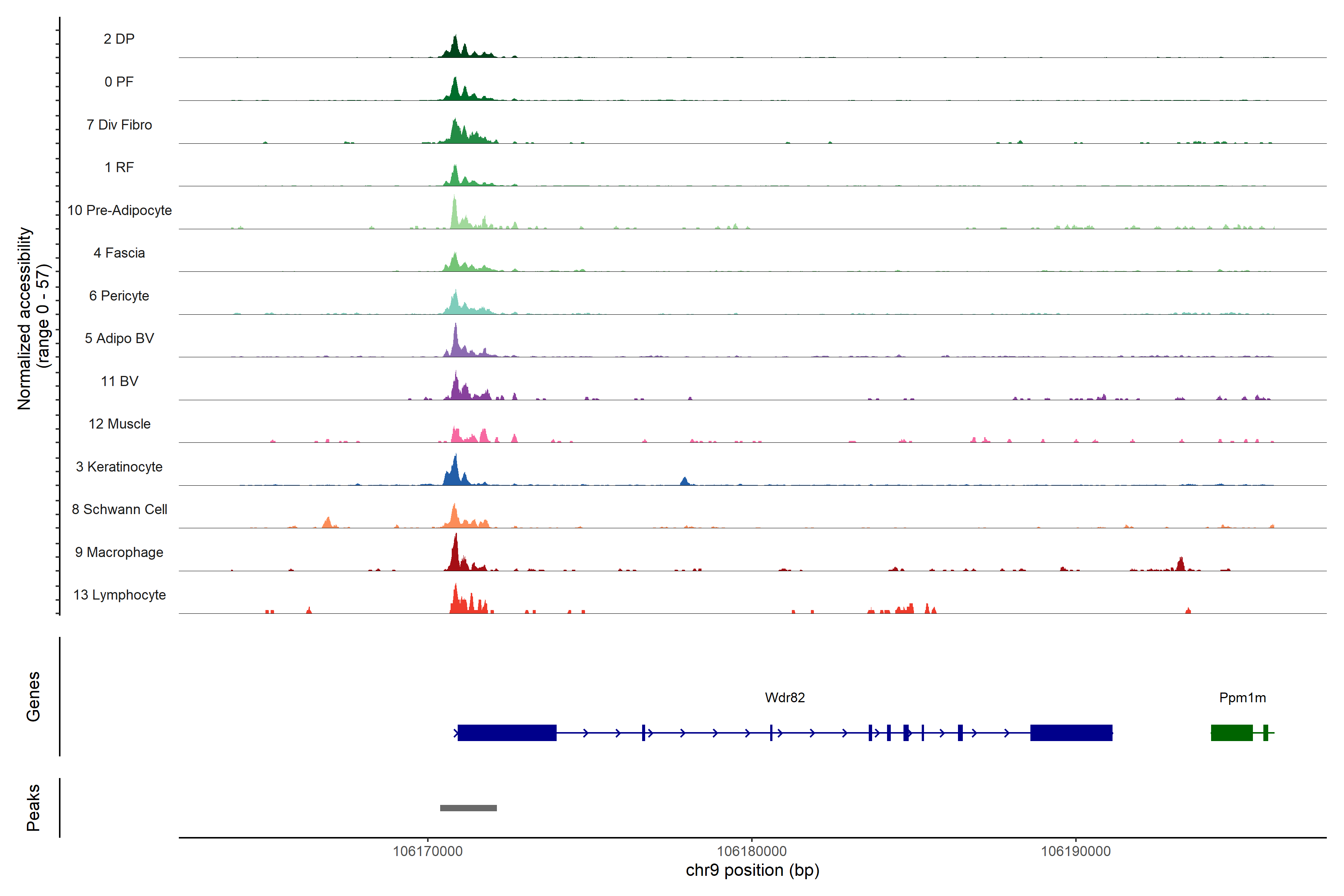Click the green Ppm1m gene block

(1231, 732)
